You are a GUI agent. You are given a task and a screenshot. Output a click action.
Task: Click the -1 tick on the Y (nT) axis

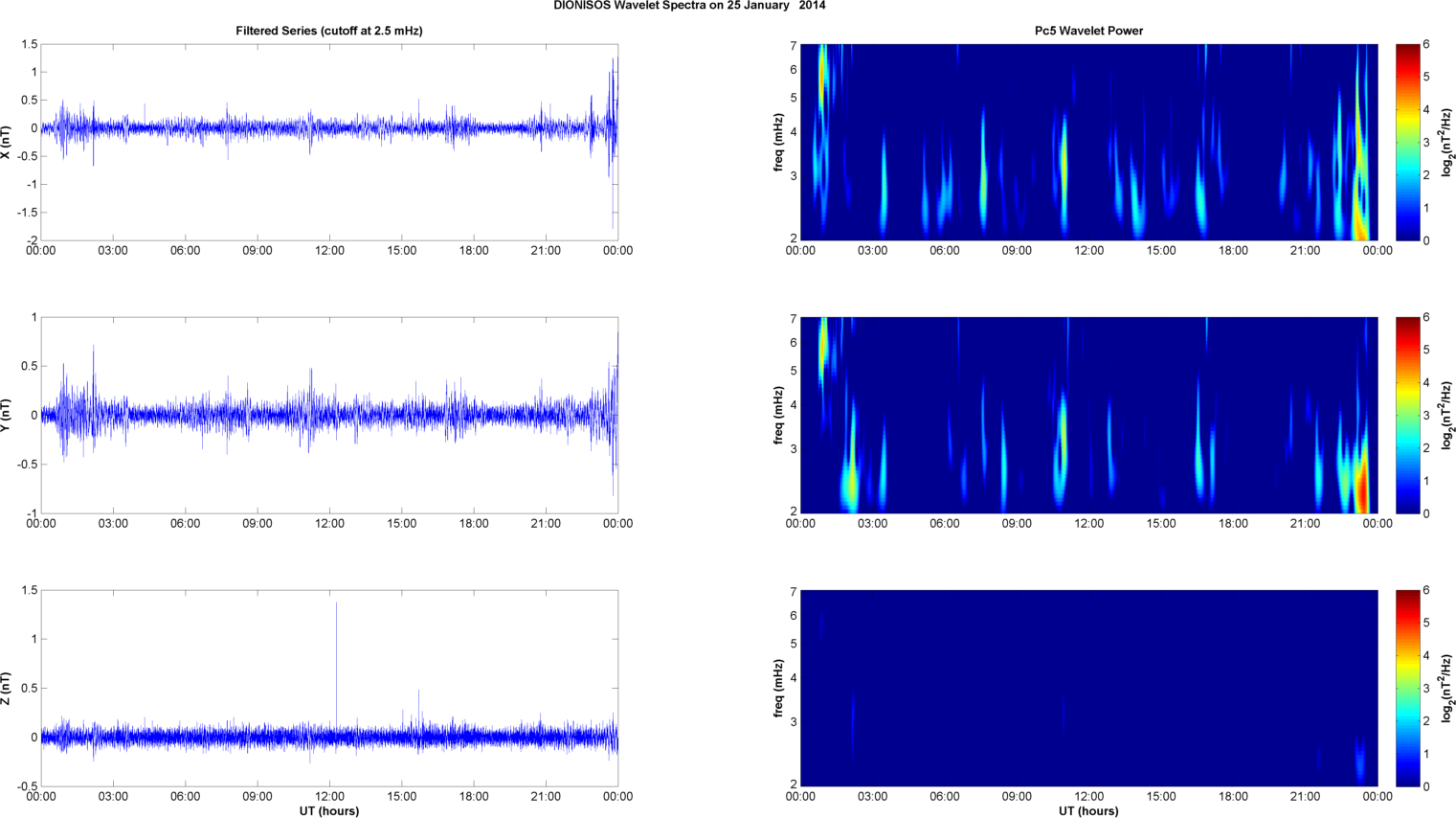click(x=32, y=513)
